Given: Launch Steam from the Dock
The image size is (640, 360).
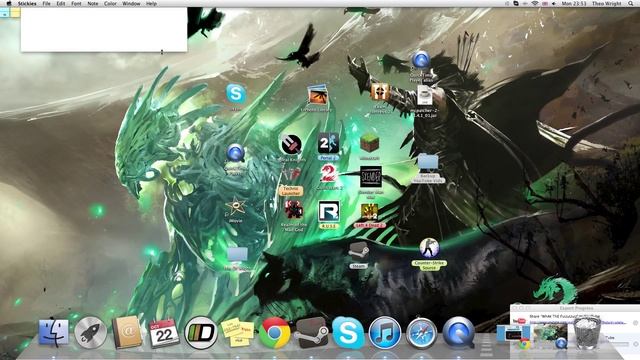Looking at the screenshot, I should pyautogui.click(x=311, y=333).
